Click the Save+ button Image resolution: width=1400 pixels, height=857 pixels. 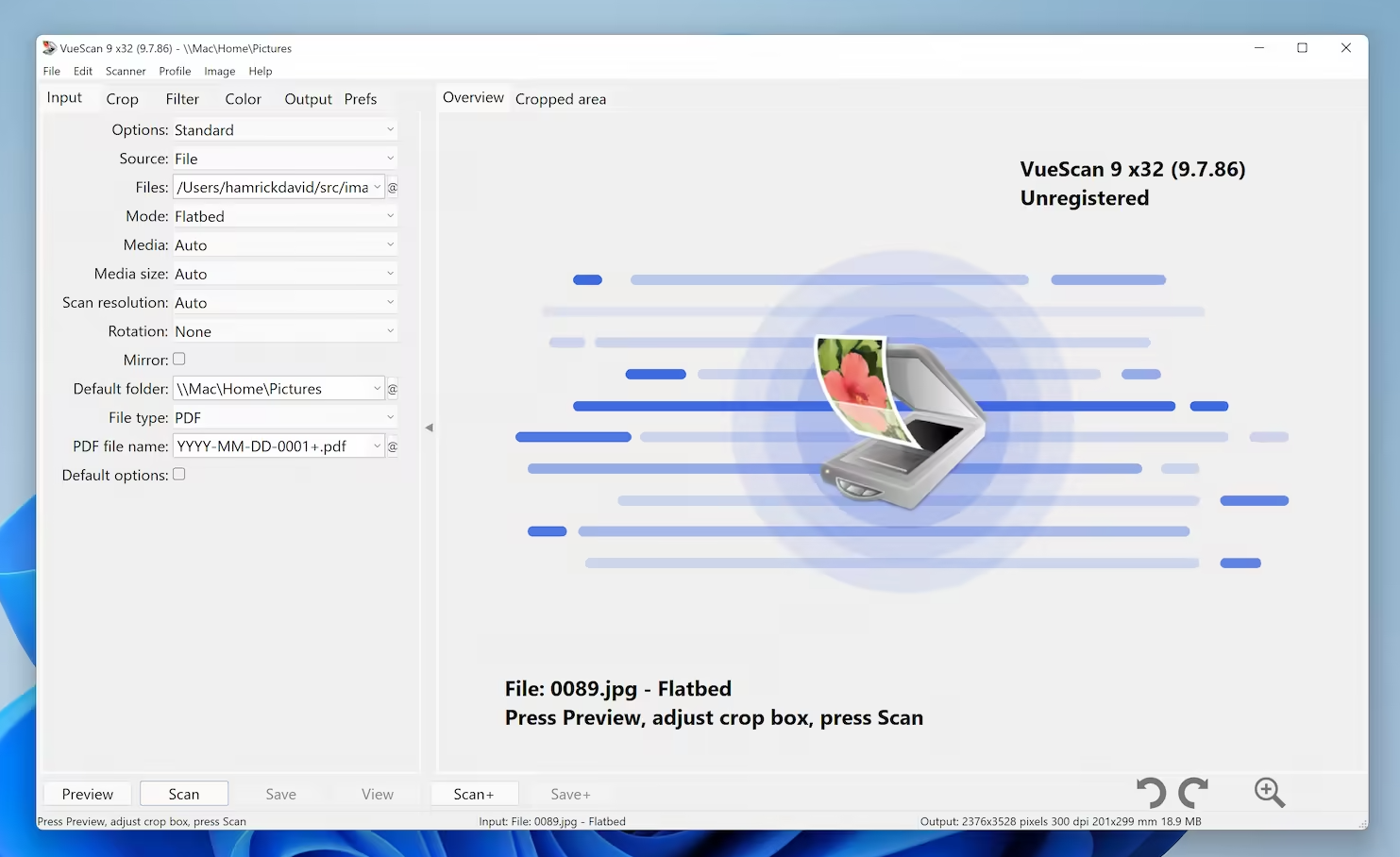[x=570, y=795]
